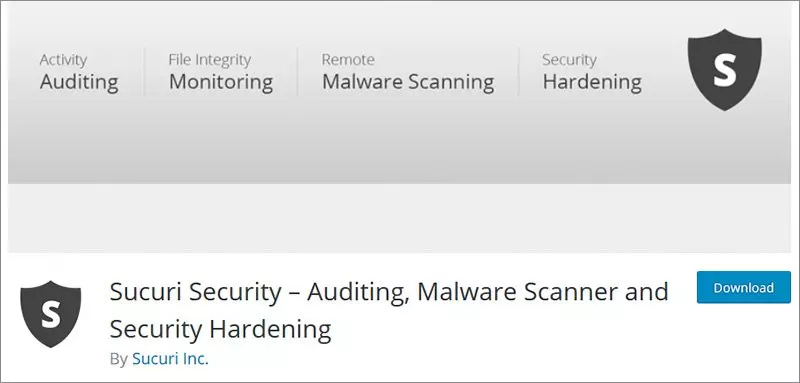The width and height of the screenshot is (800, 383).
Task: Click the light gray strip below banner
Action: click(x=399, y=218)
